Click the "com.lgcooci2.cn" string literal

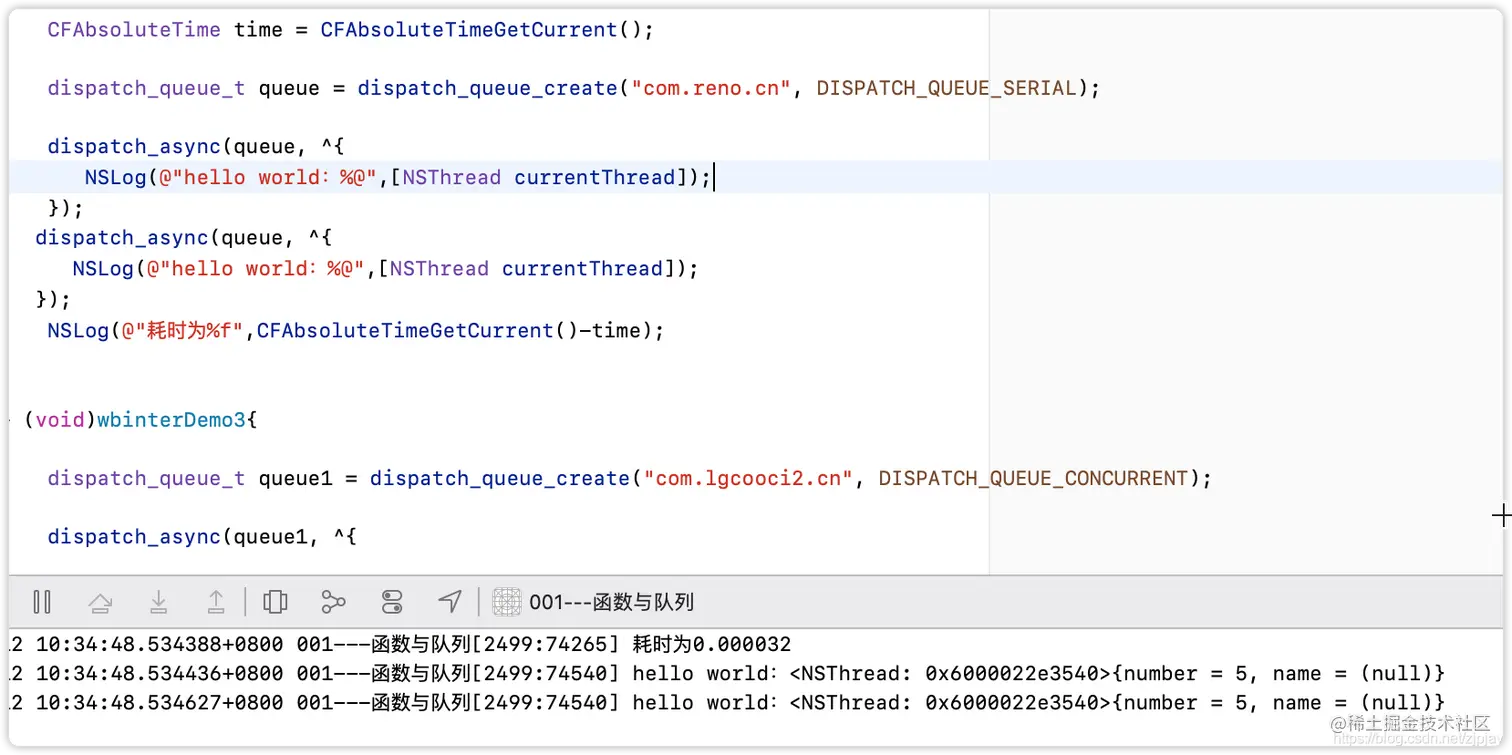coord(748,478)
